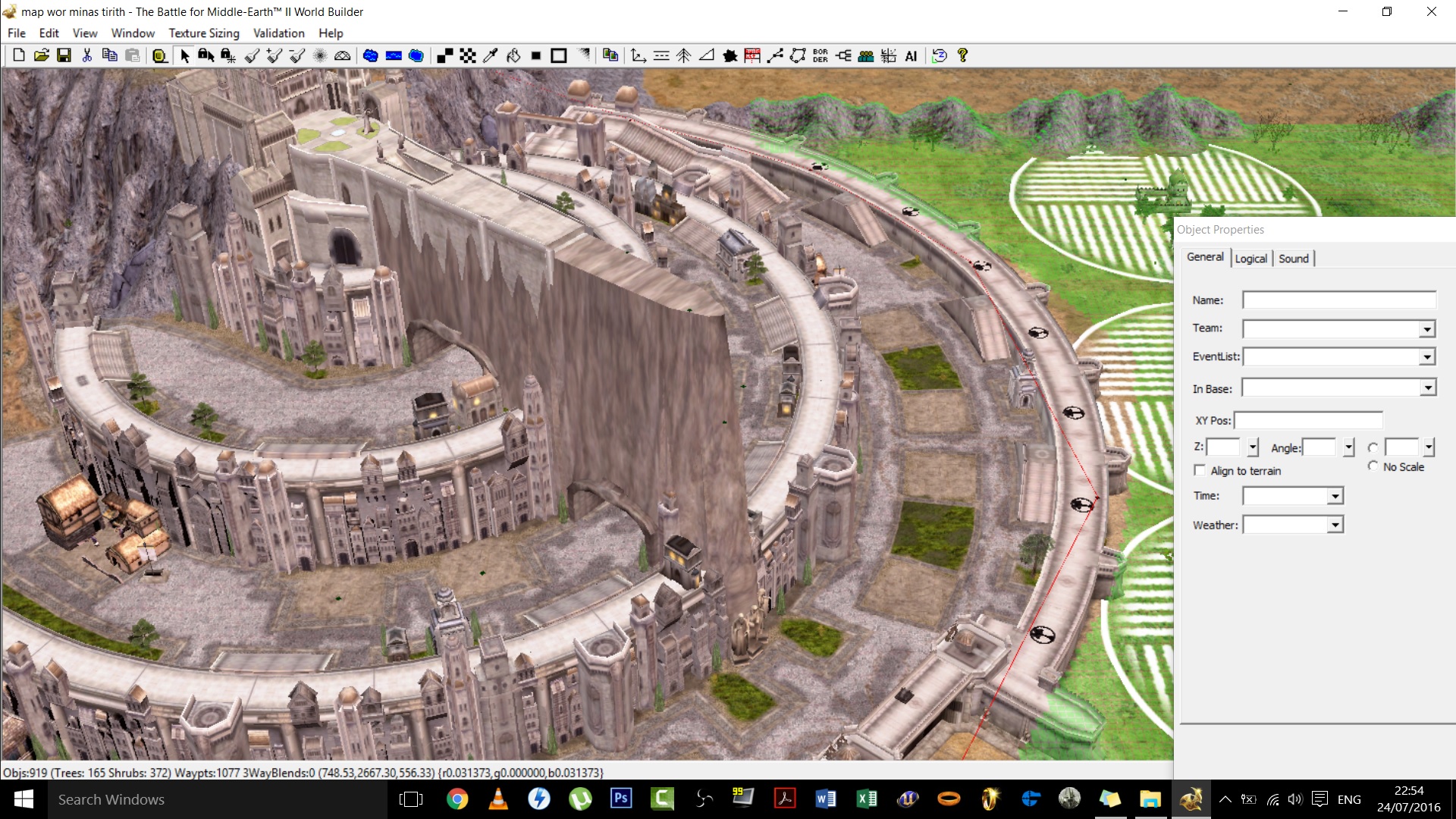The width and height of the screenshot is (1456, 819).
Task: Open the scale value dropdown arrow
Action: [x=1429, y=447]
